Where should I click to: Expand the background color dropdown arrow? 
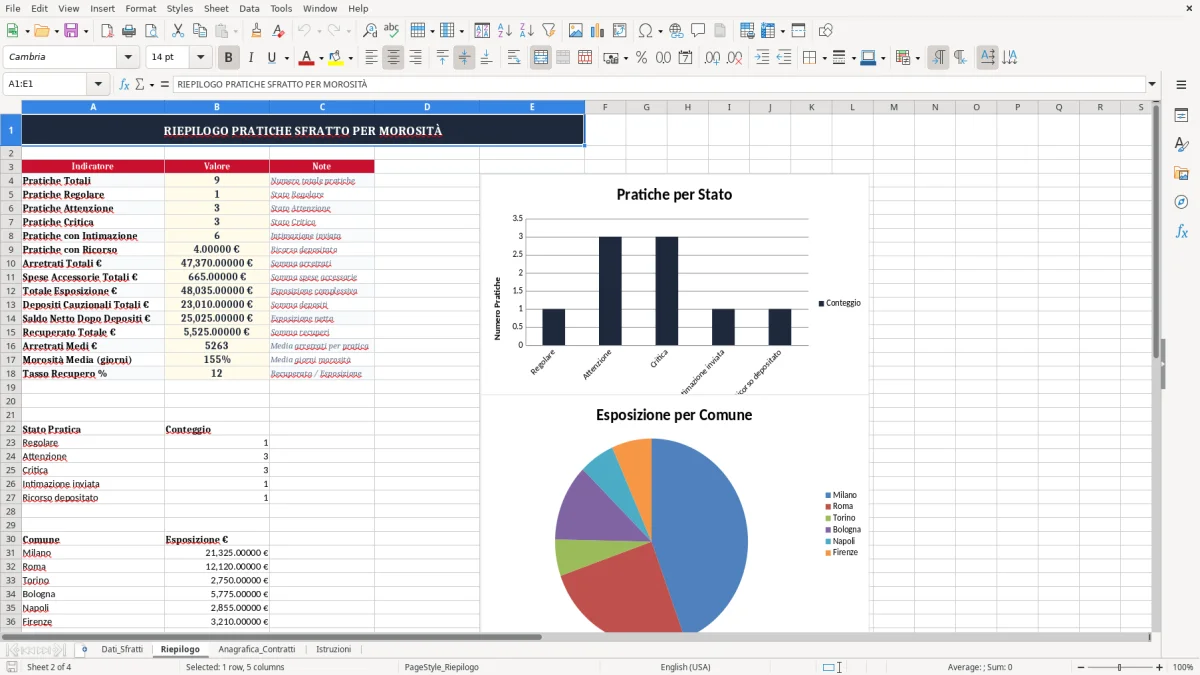point(350,58)
